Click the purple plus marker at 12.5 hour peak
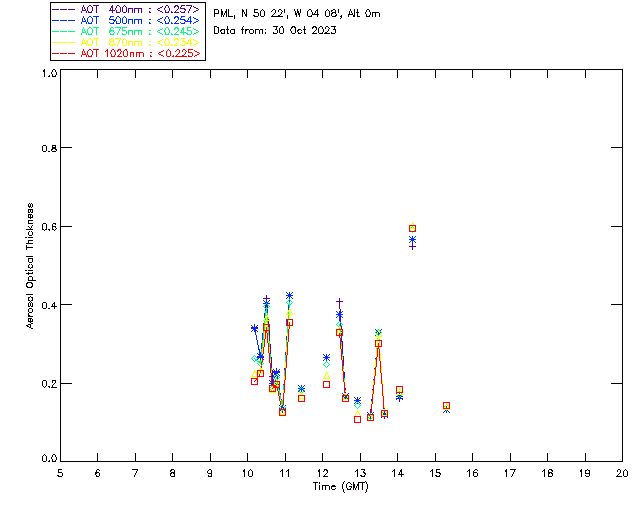The image size is (640, 512). (339, 302)
